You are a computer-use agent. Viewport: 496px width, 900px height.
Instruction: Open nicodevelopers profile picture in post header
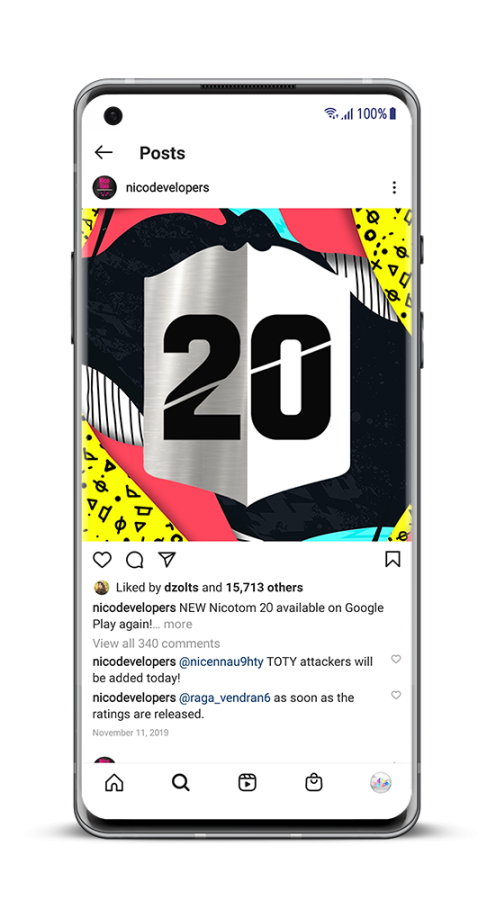(x=104, y=188)
